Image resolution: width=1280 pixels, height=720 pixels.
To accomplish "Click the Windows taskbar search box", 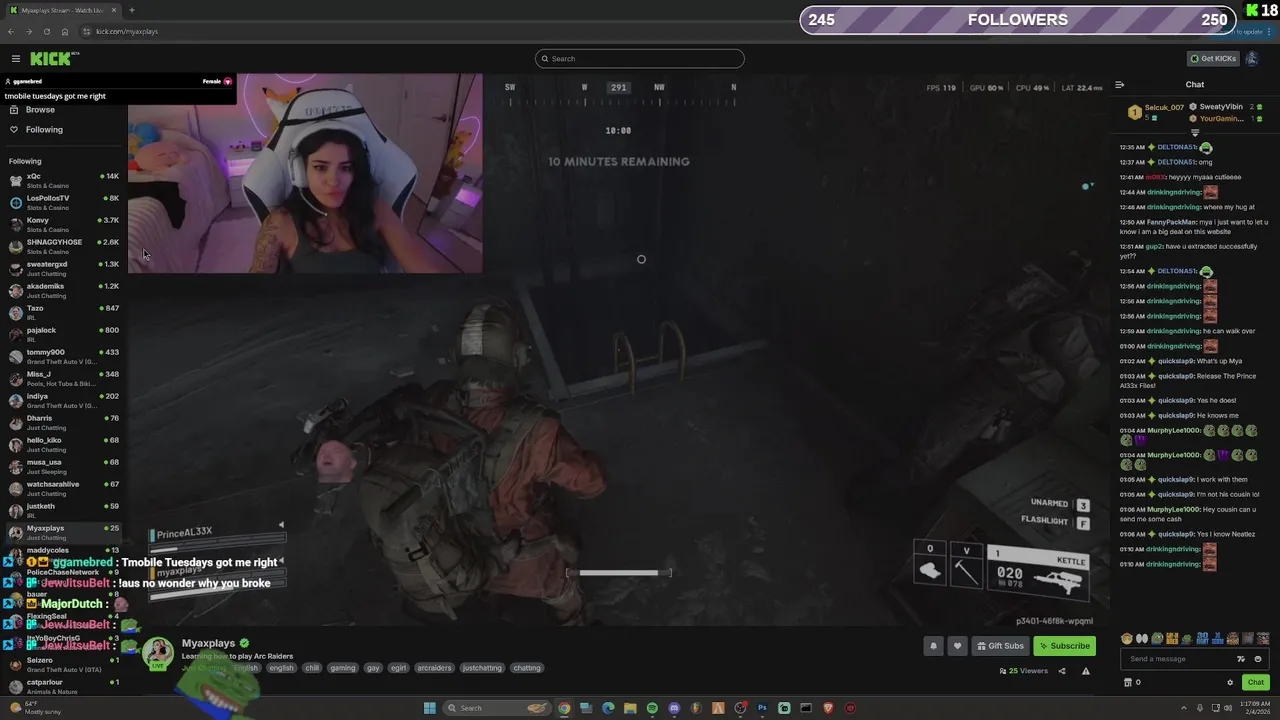I will pyautogui.click(x=498, y=708).
